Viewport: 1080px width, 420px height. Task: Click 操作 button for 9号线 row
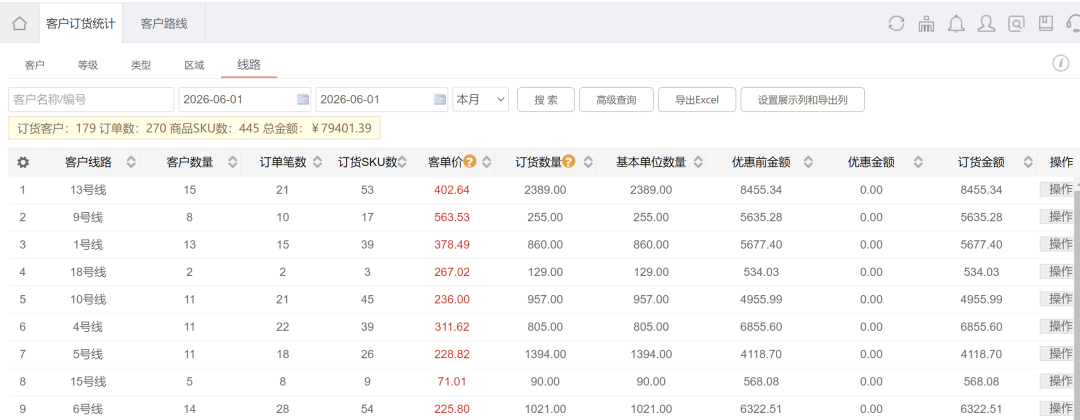(x=1057, y=217)
